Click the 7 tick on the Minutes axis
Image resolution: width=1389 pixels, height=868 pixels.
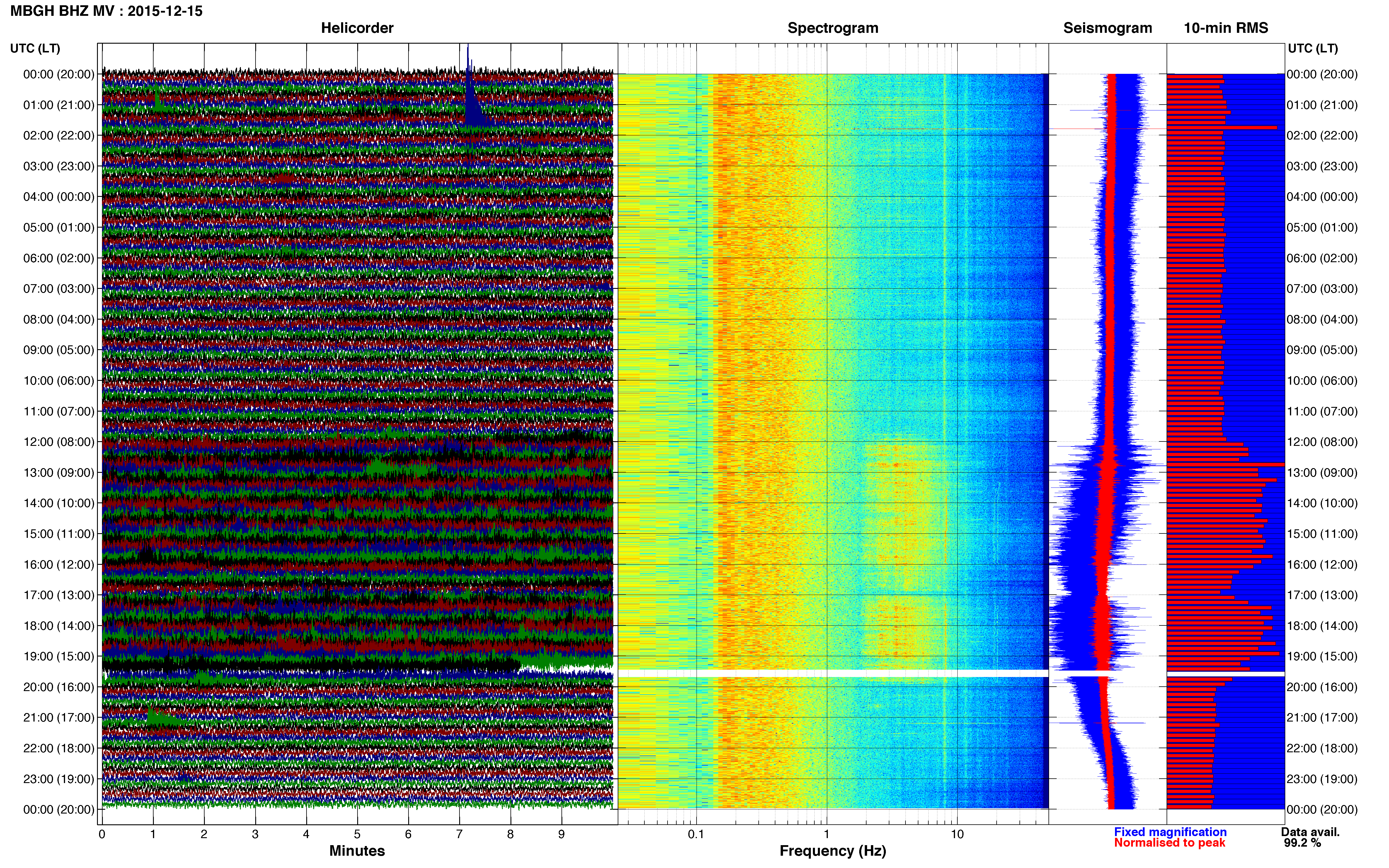tap(459, 834)
